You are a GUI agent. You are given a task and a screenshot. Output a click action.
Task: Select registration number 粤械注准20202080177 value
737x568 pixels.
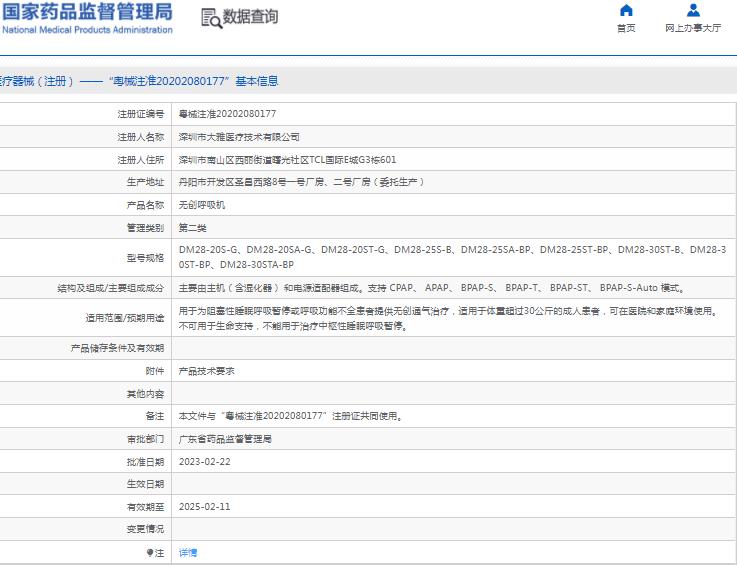click(x=227, y=114)
